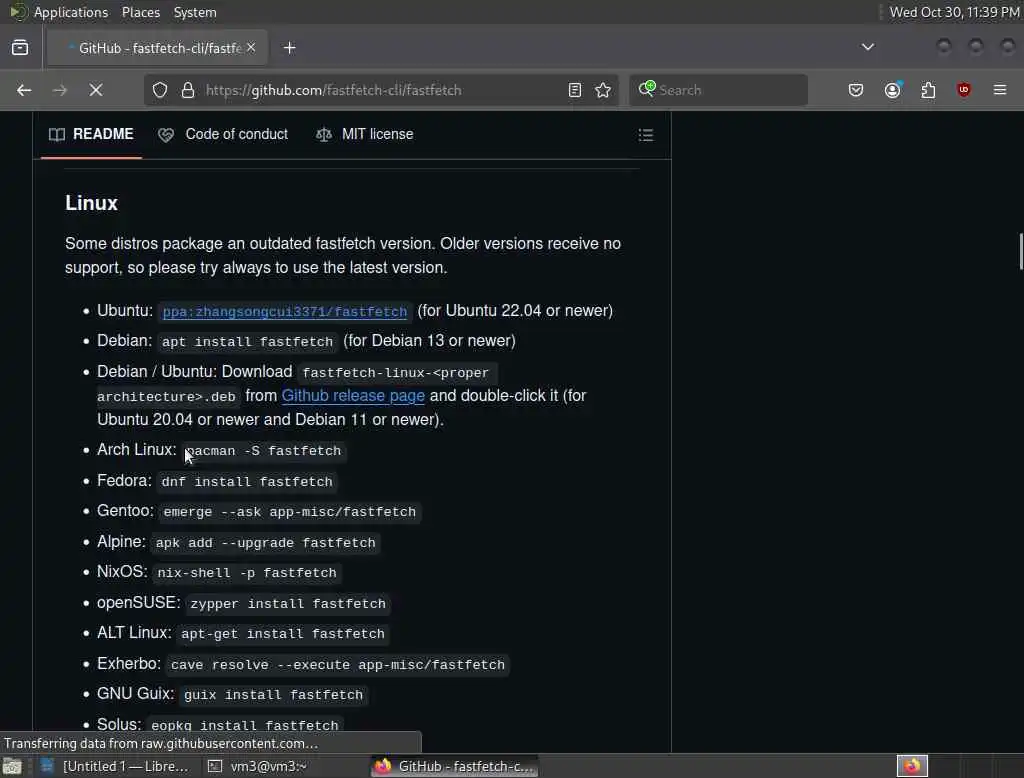Click the show desktop icon in taskbar
Screen dimensions: 1024x778
coord(12,766)
